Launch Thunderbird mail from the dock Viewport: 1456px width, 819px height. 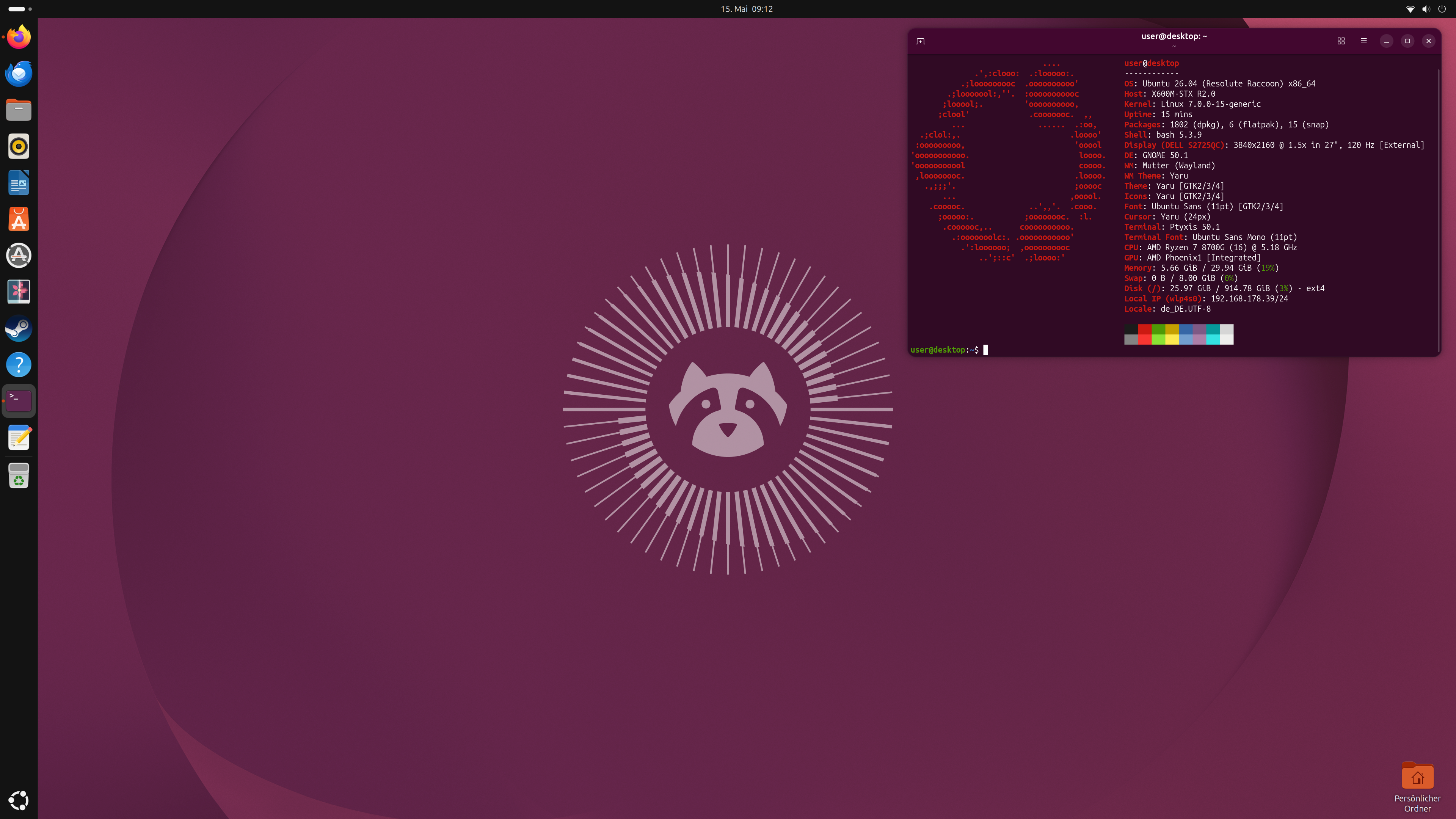(19, 74)
